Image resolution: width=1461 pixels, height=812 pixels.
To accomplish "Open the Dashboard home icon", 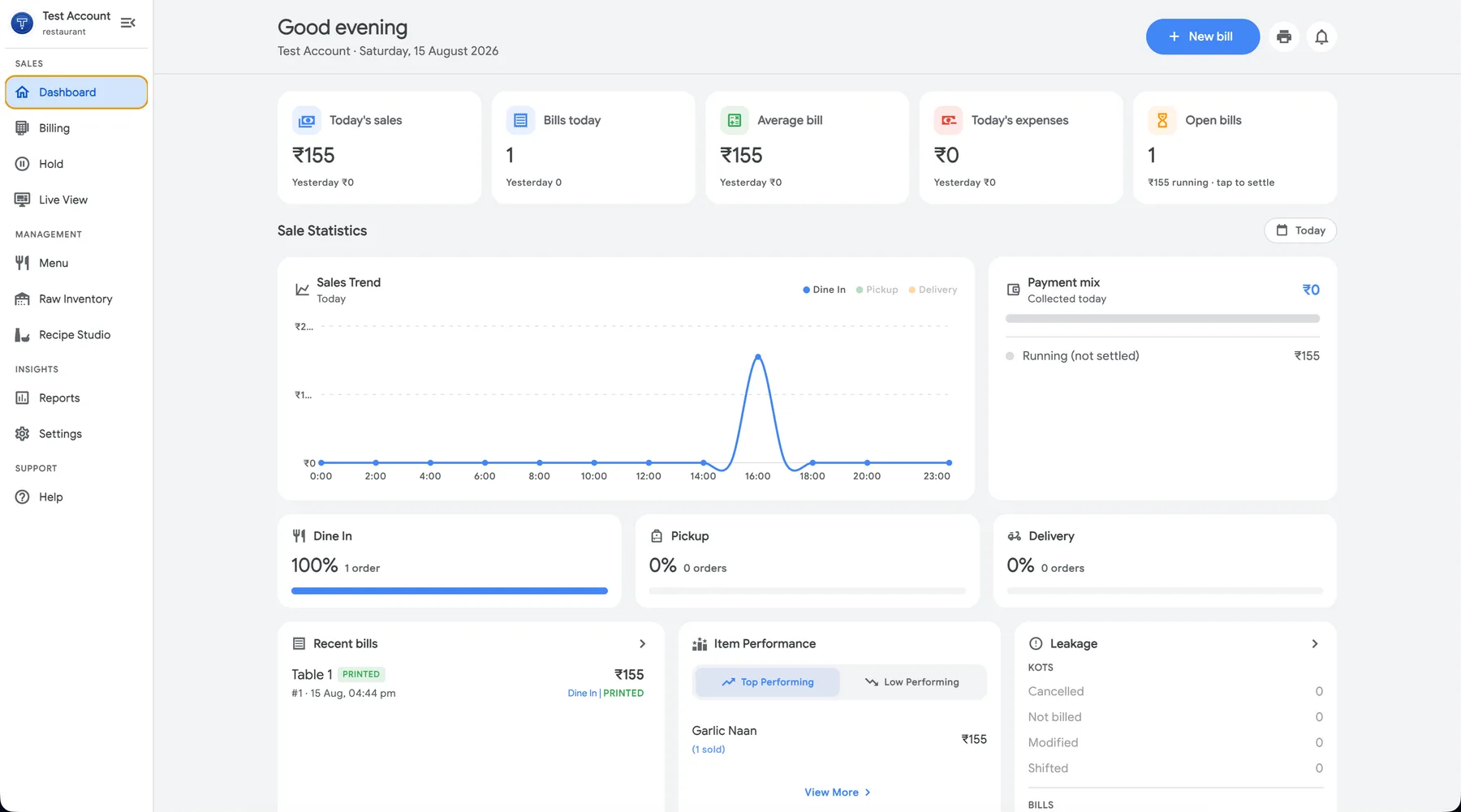I will 23,92.
